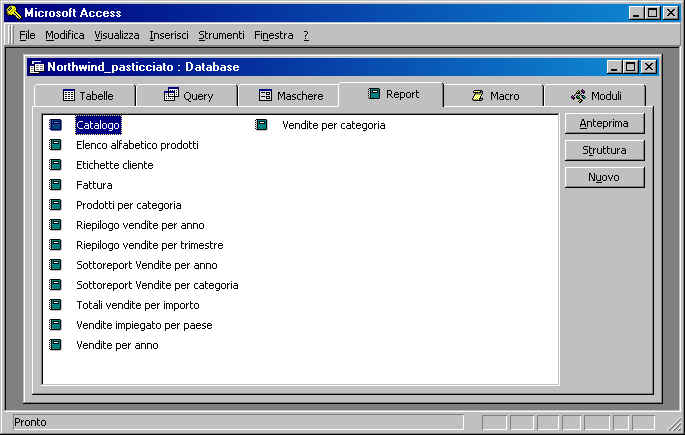Click the Totali vendite per importo icon
Screen dimensions: 685x435
coord(56,305)
